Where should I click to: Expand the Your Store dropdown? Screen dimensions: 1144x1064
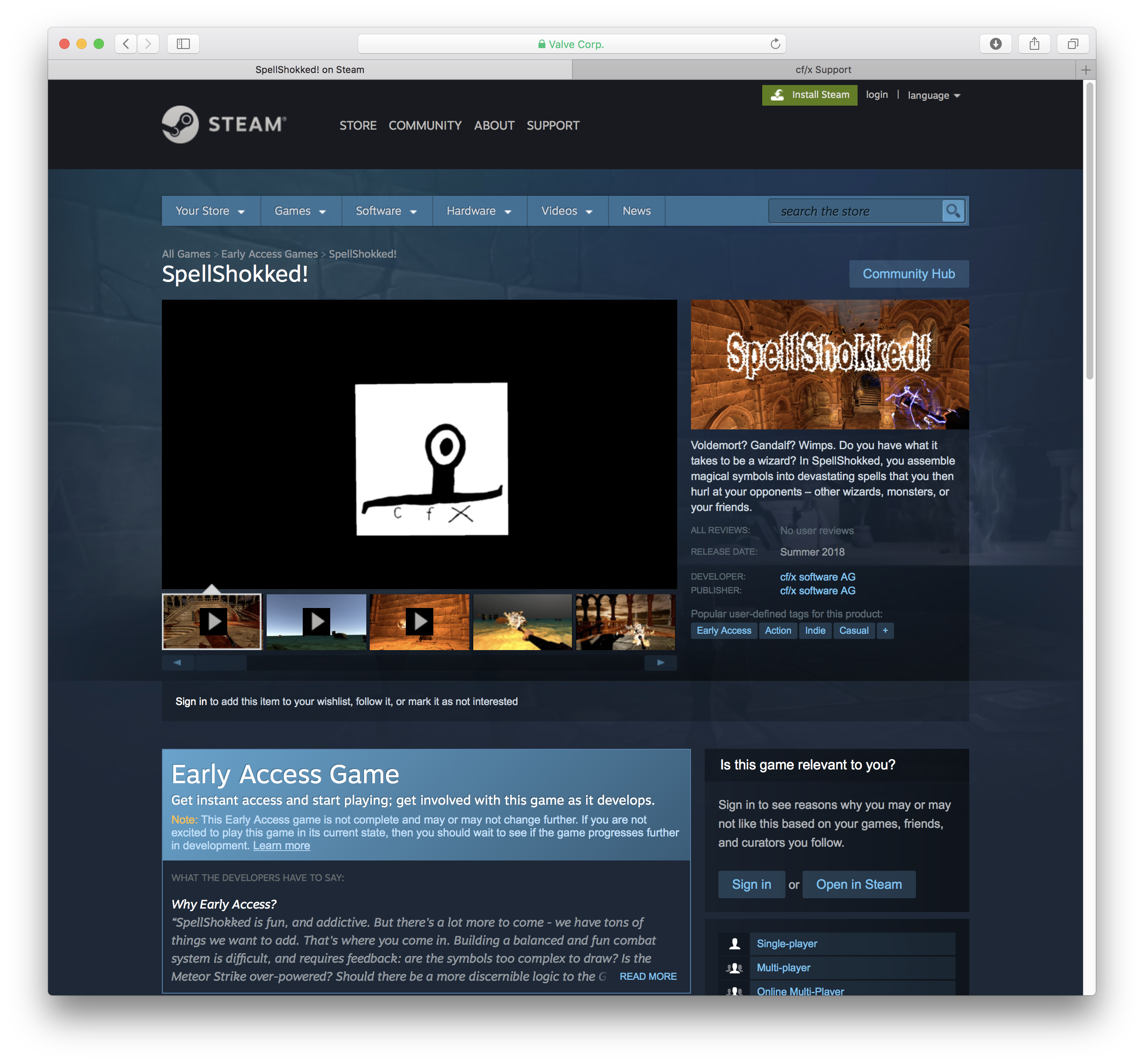coord(210,211)
